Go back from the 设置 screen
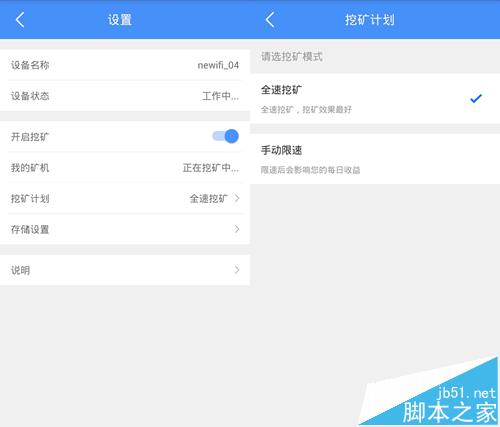 (x=20, y=20)
